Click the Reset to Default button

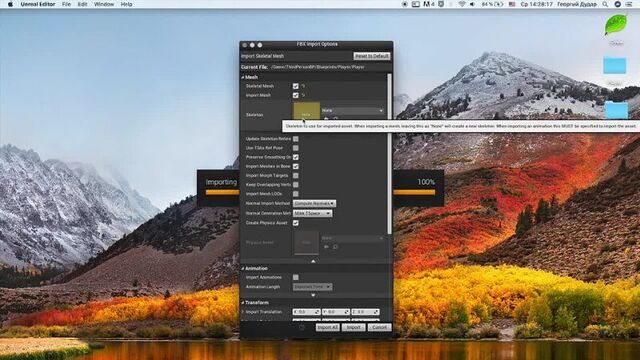371,56
